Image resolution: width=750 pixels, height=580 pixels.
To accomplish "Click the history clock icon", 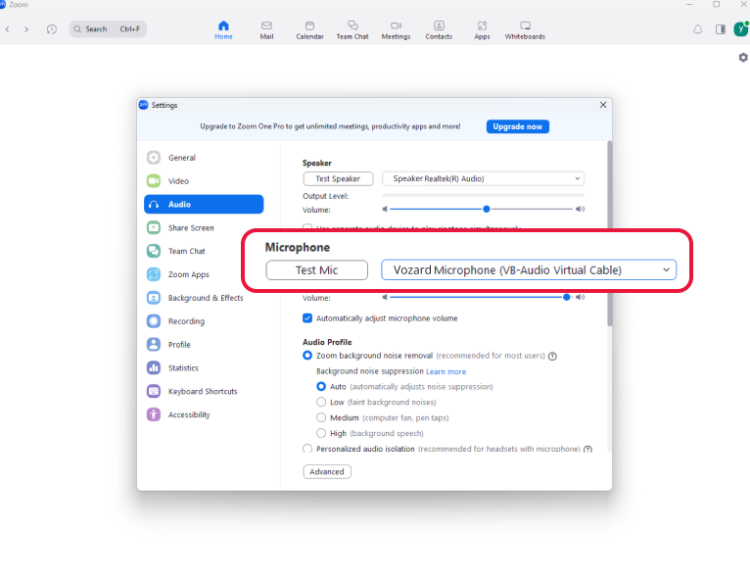I will (x=52, y=29).
